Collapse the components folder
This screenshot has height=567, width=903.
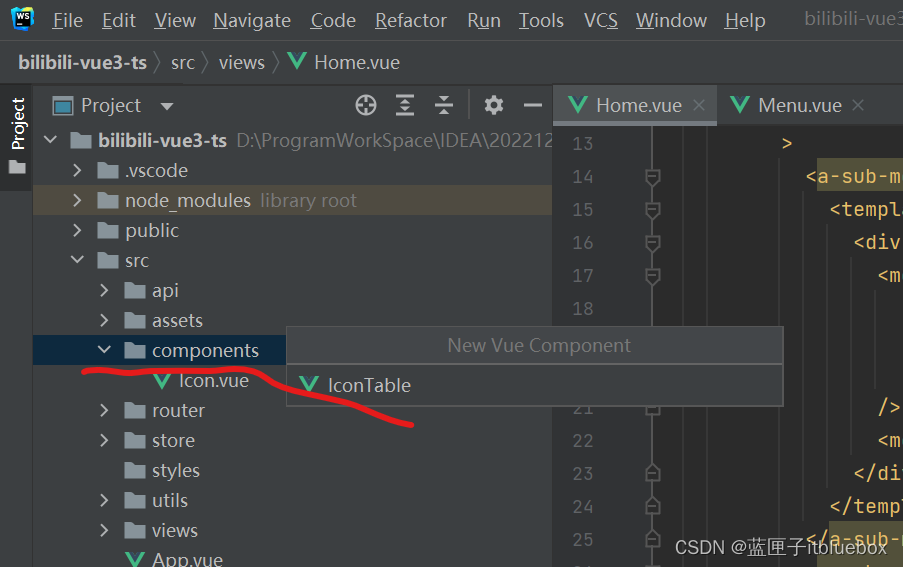pos(104,351)
